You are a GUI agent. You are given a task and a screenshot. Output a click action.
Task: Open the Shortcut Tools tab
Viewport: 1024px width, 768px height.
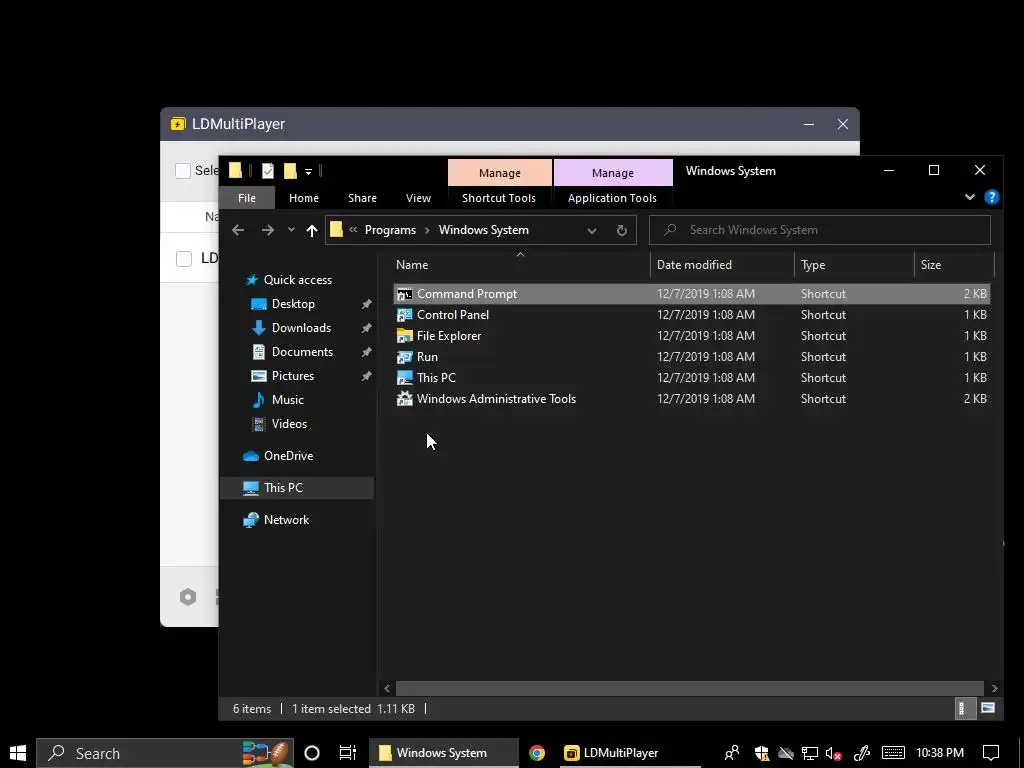pyautogui.click(x=499, y=198)
